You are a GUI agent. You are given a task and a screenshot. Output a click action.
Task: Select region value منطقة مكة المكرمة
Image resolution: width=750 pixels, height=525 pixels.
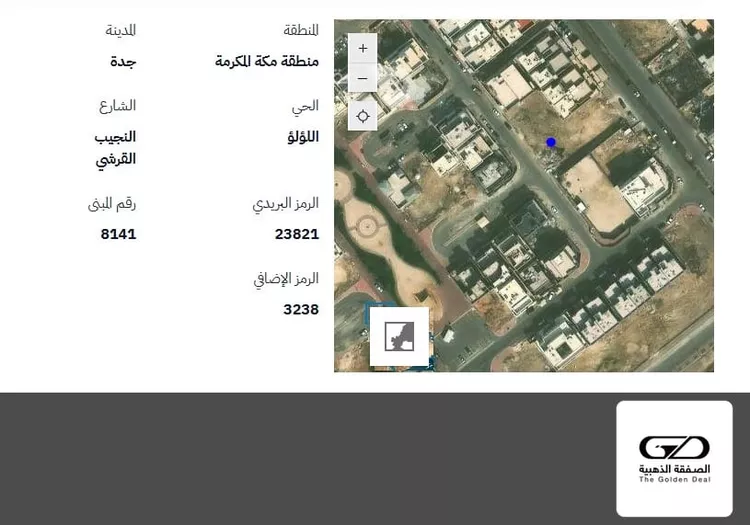267,61
